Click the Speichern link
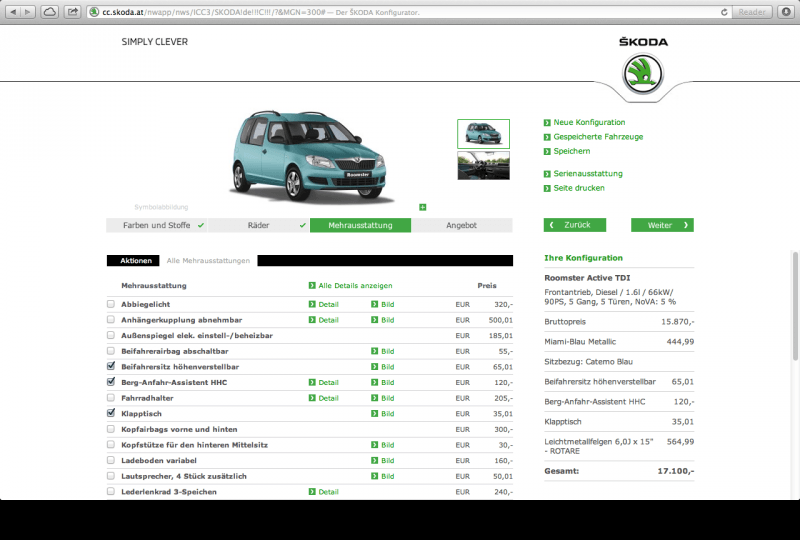800x540 pixels. 571,151
